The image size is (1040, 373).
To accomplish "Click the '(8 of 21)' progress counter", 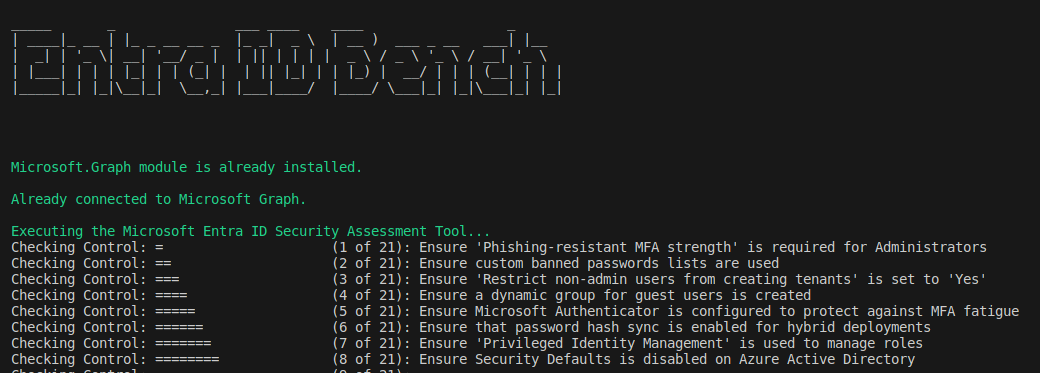I will coord(371,359).
